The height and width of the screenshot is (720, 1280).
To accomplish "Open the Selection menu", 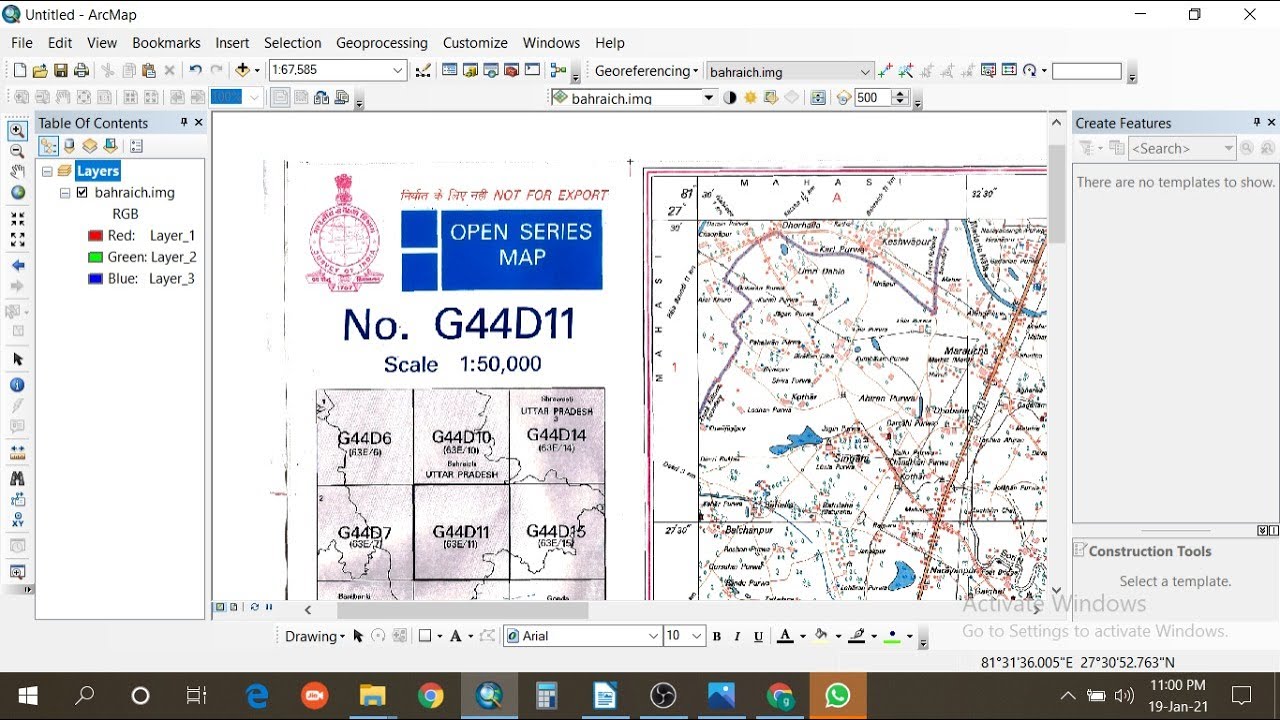I will [292, 43].
